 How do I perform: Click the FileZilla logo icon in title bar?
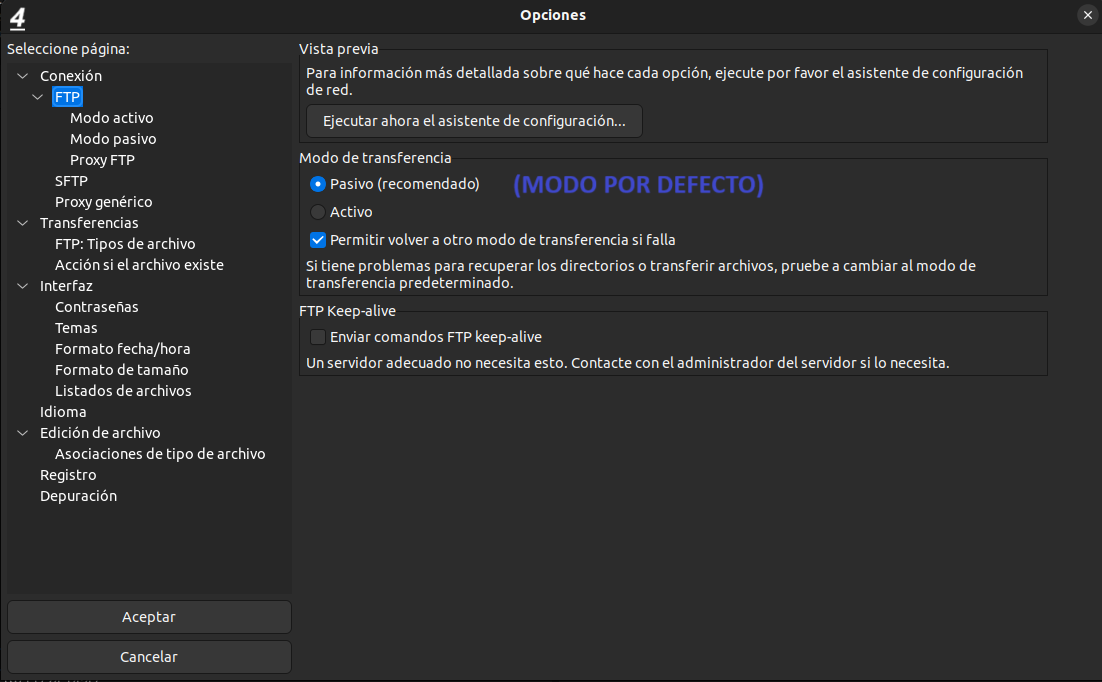coord(17,16)
